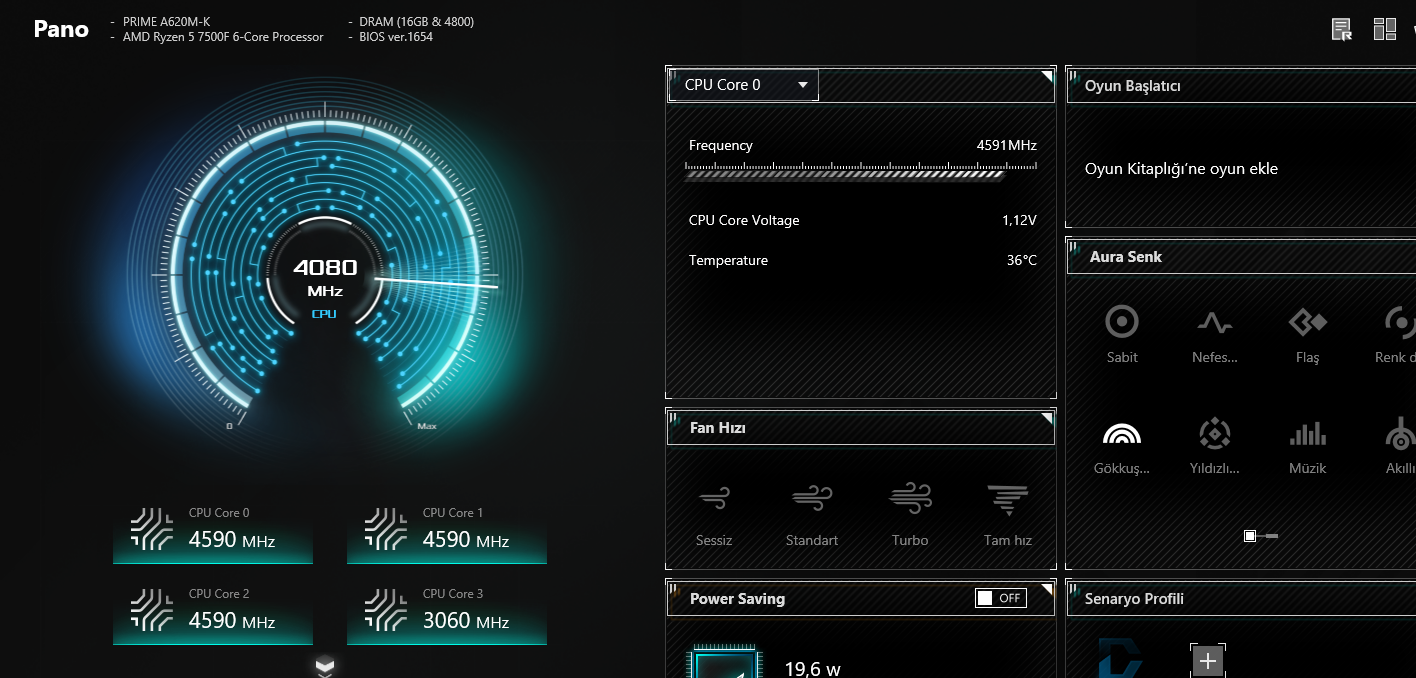The height and width of the screenshot is (678, 1416).
Task: Click the Fan Hızı panel corner triangle
Action: click(x=1047, y=418)
